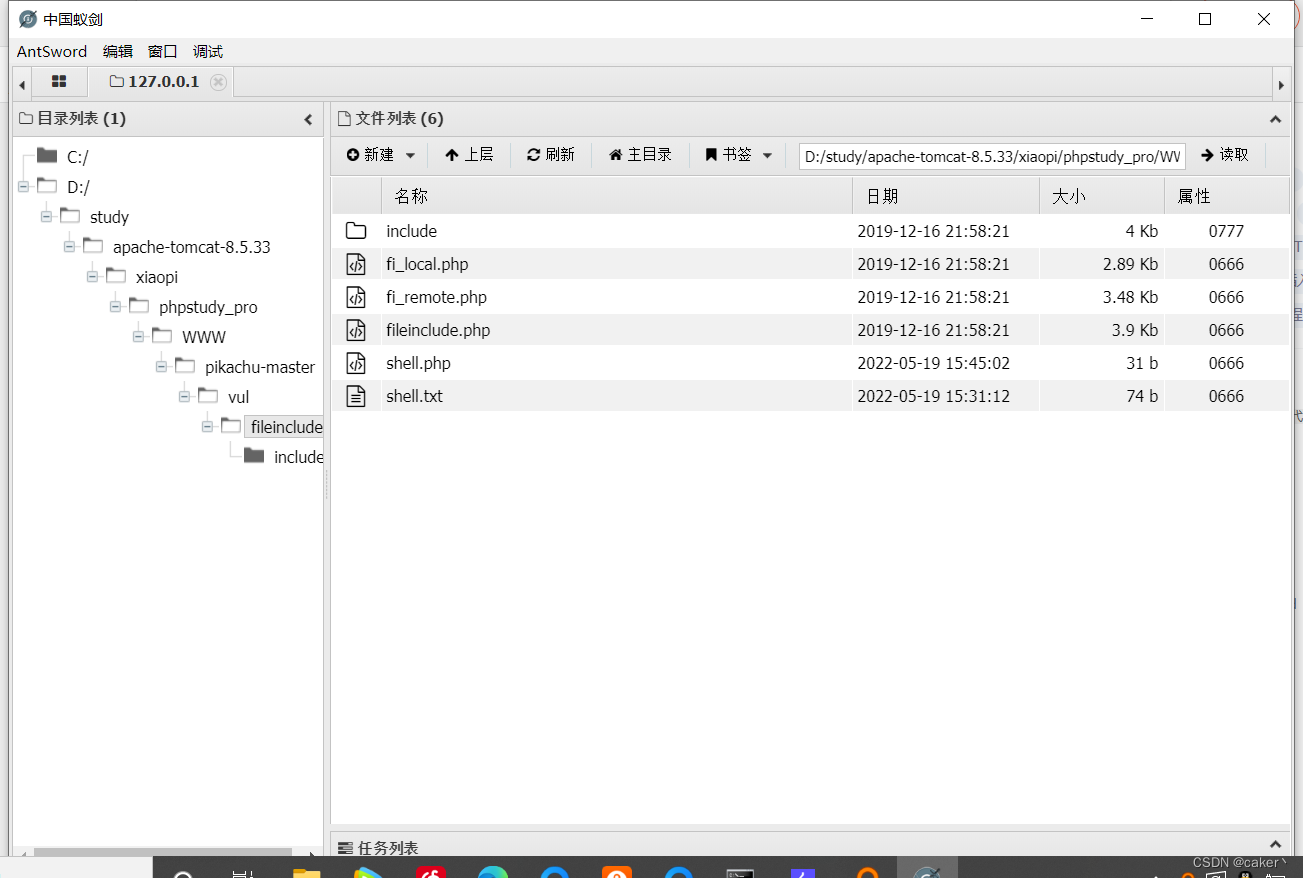Select the file named shell.txt
Screen dimensions: 1303x878
(x=414, y=396)
